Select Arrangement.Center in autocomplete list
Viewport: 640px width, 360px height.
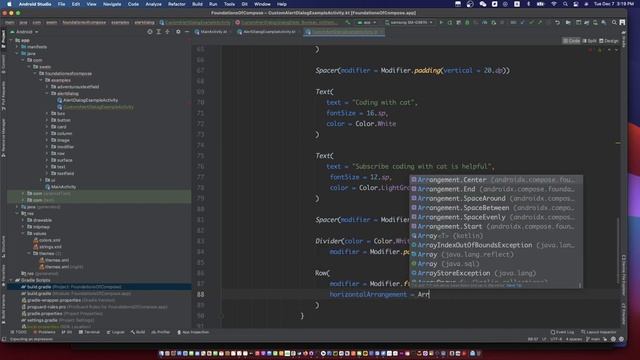pyautogui.click(x=496, y=180)
